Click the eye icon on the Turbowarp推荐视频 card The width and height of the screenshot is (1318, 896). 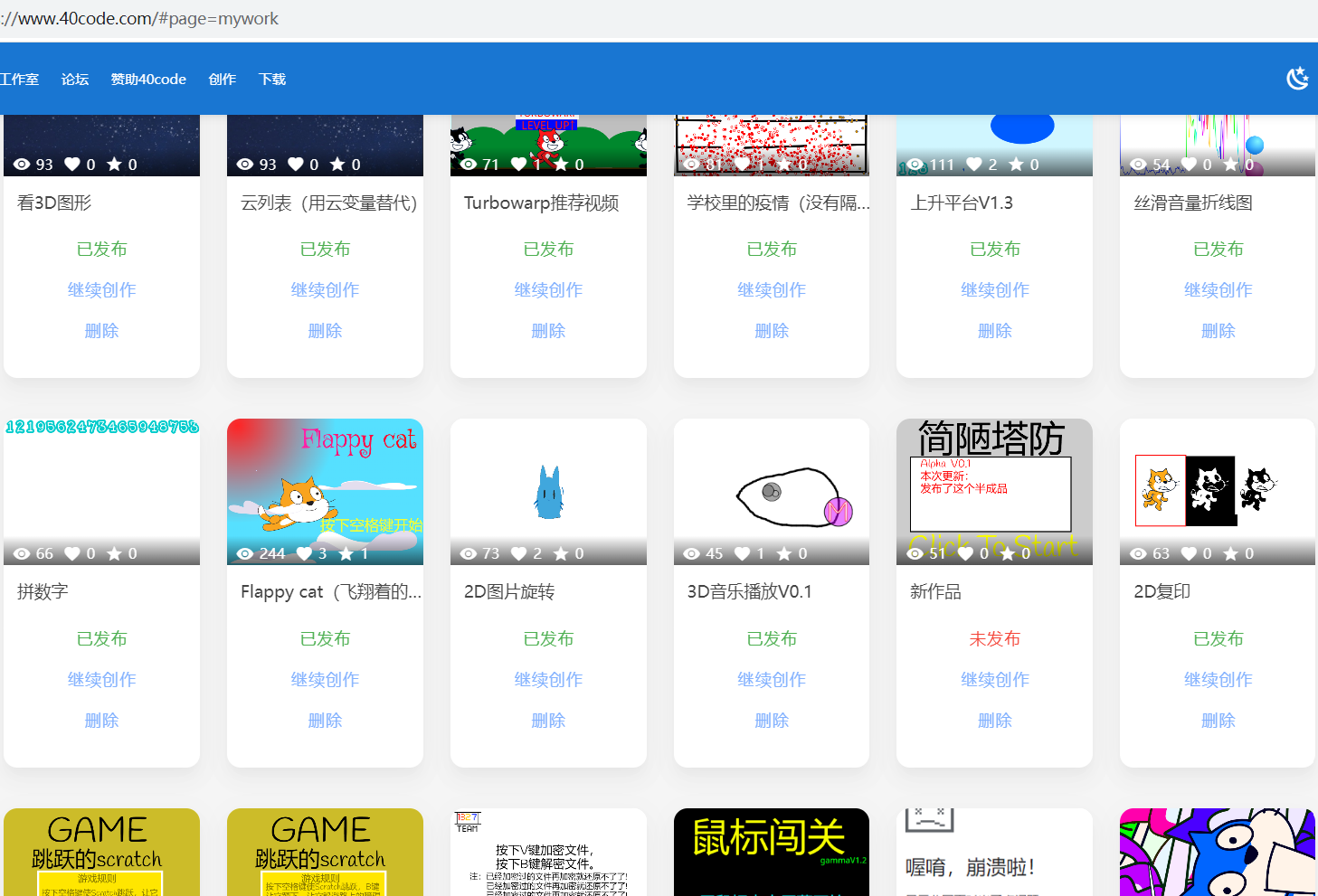point(469,164)
